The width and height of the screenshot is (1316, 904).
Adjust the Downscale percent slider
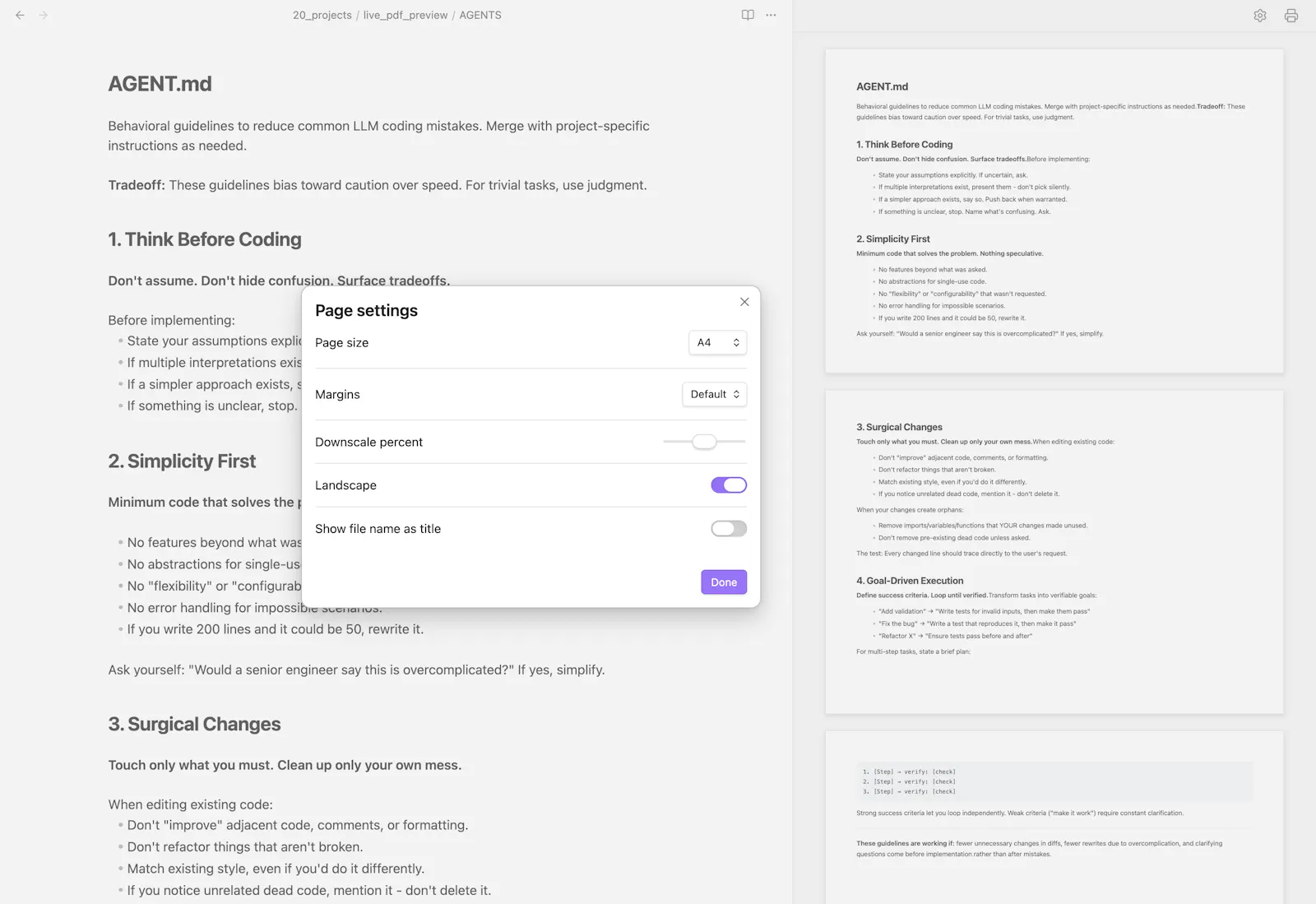click(704, 442)
